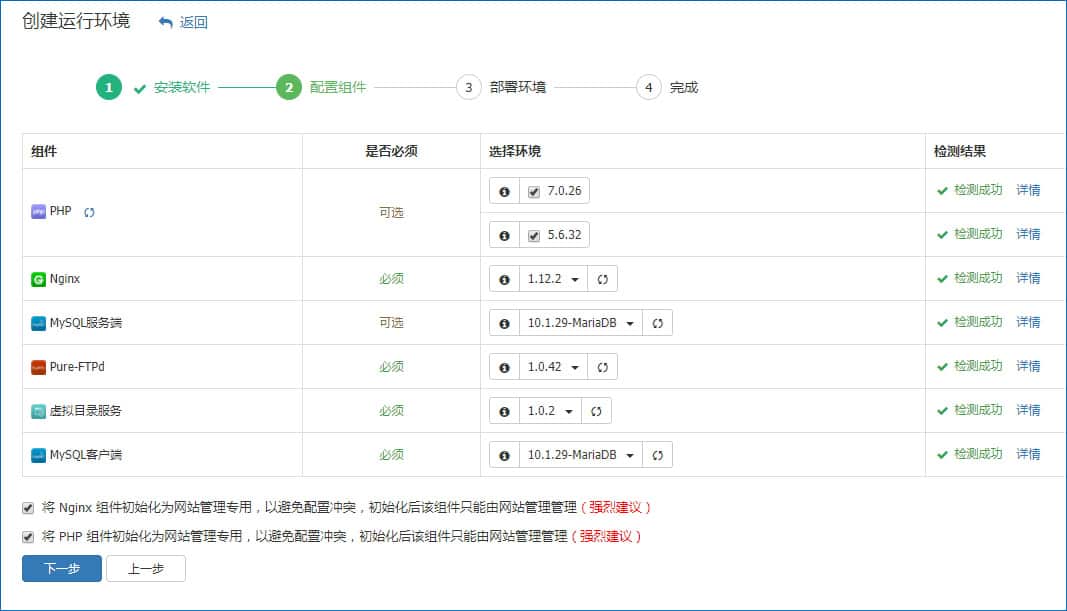
Task: Click the 创建运行环境 page title
Action: click(76, 21)
